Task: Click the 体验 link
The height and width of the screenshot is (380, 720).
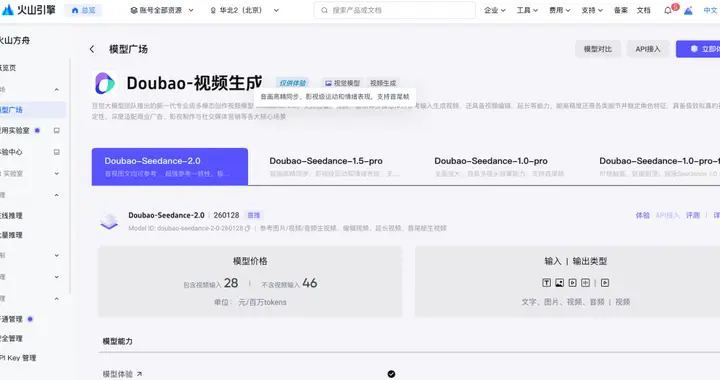Action: click(642, 215)
